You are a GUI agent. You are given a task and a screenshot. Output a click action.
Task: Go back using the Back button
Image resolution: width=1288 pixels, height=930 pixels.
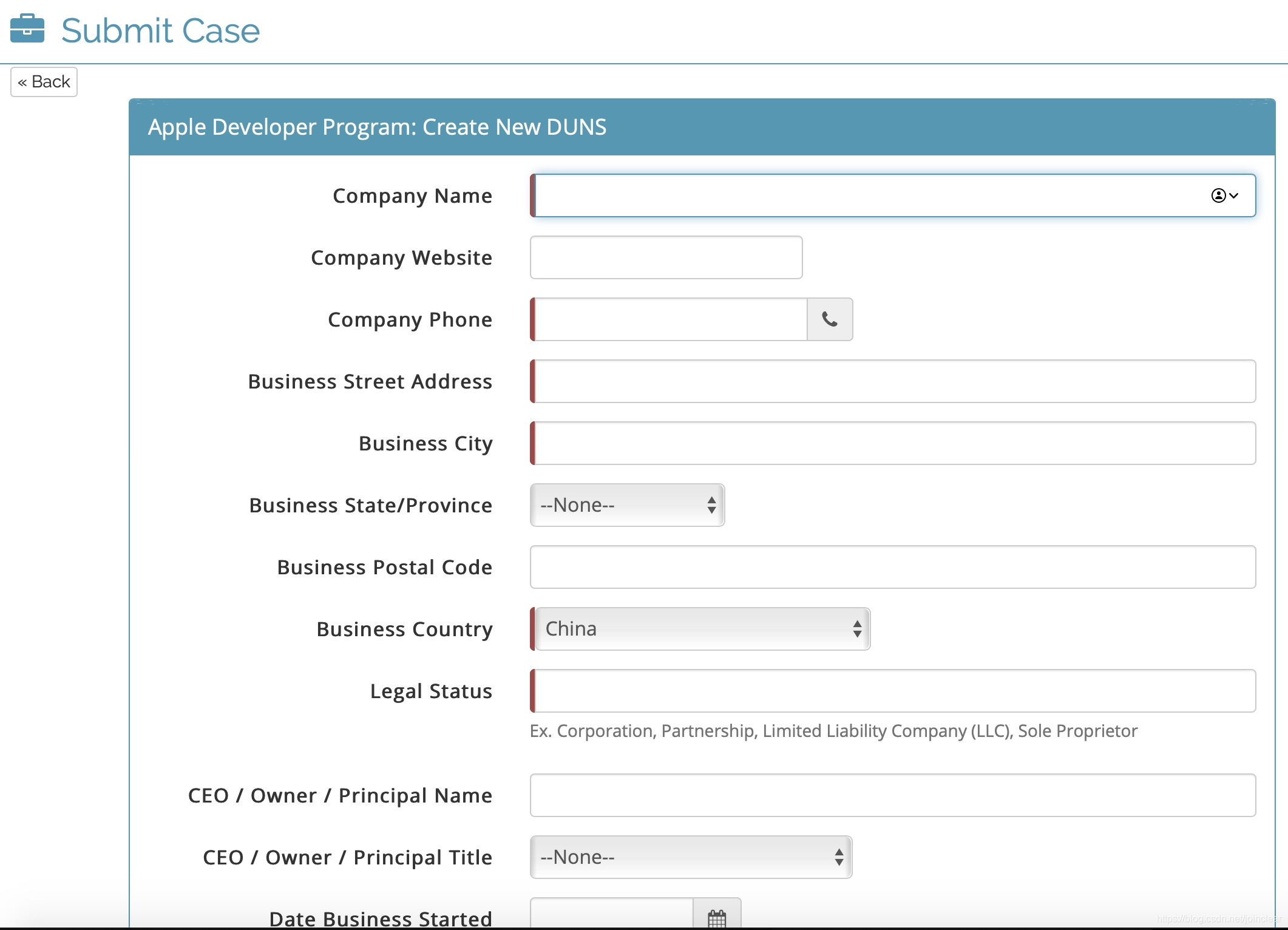point(44,82)
